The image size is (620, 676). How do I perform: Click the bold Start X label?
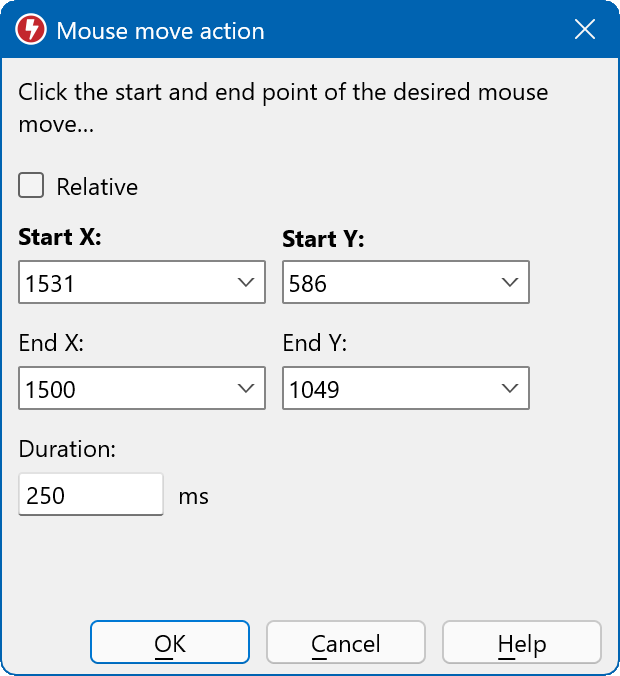click(x=60, y=238)
